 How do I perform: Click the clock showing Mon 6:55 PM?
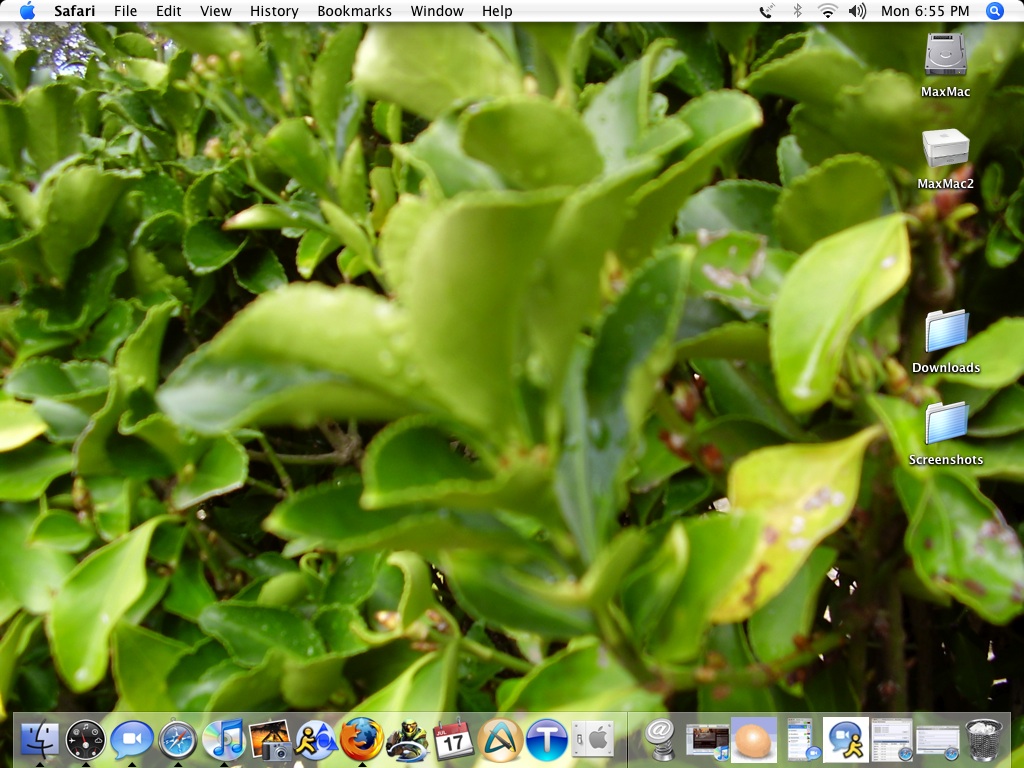coord(925,11)
